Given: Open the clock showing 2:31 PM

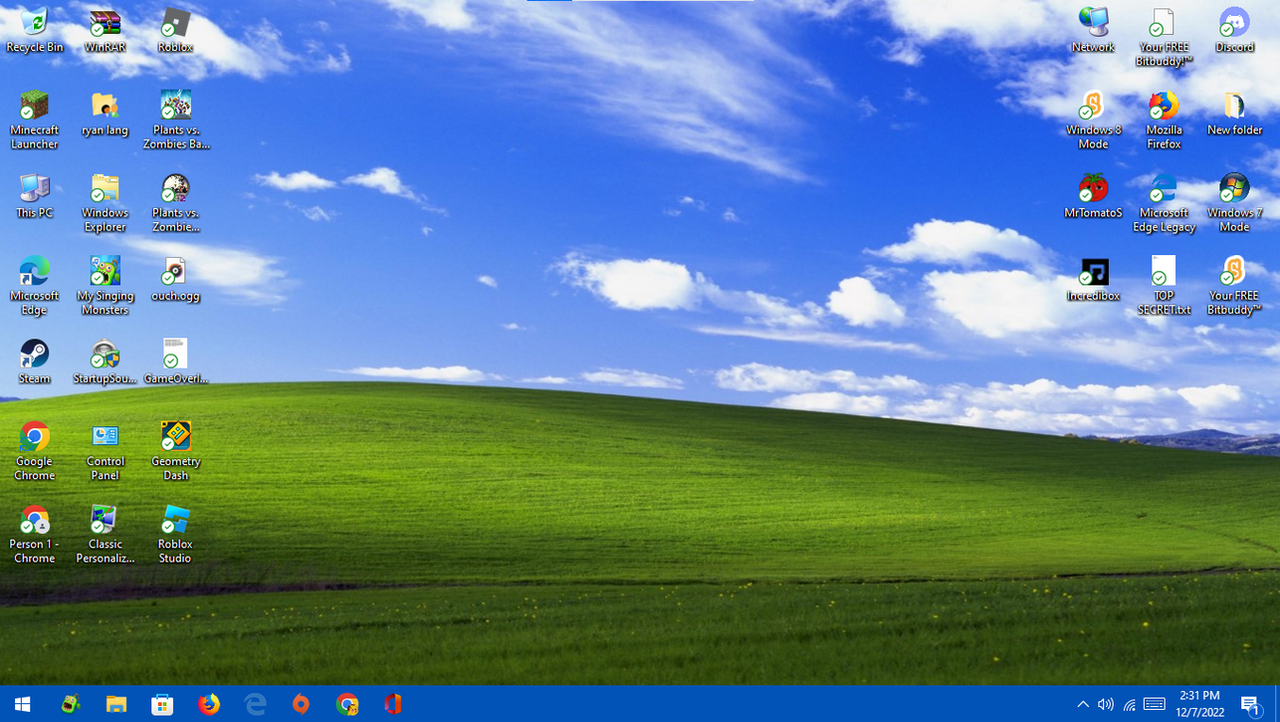Looking at the screenshot, I should click(1200, 704).
